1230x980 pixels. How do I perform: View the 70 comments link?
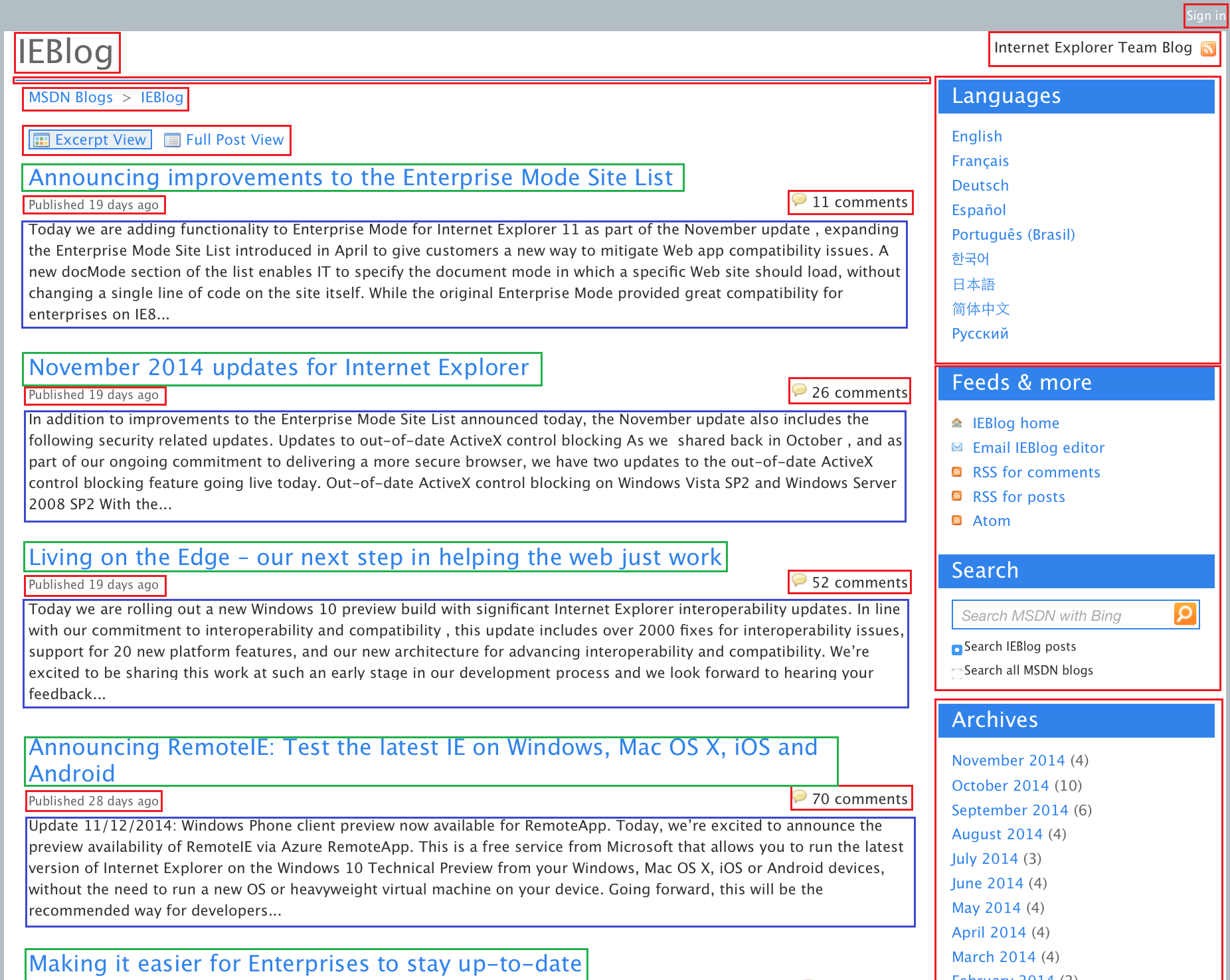(859, 799)
